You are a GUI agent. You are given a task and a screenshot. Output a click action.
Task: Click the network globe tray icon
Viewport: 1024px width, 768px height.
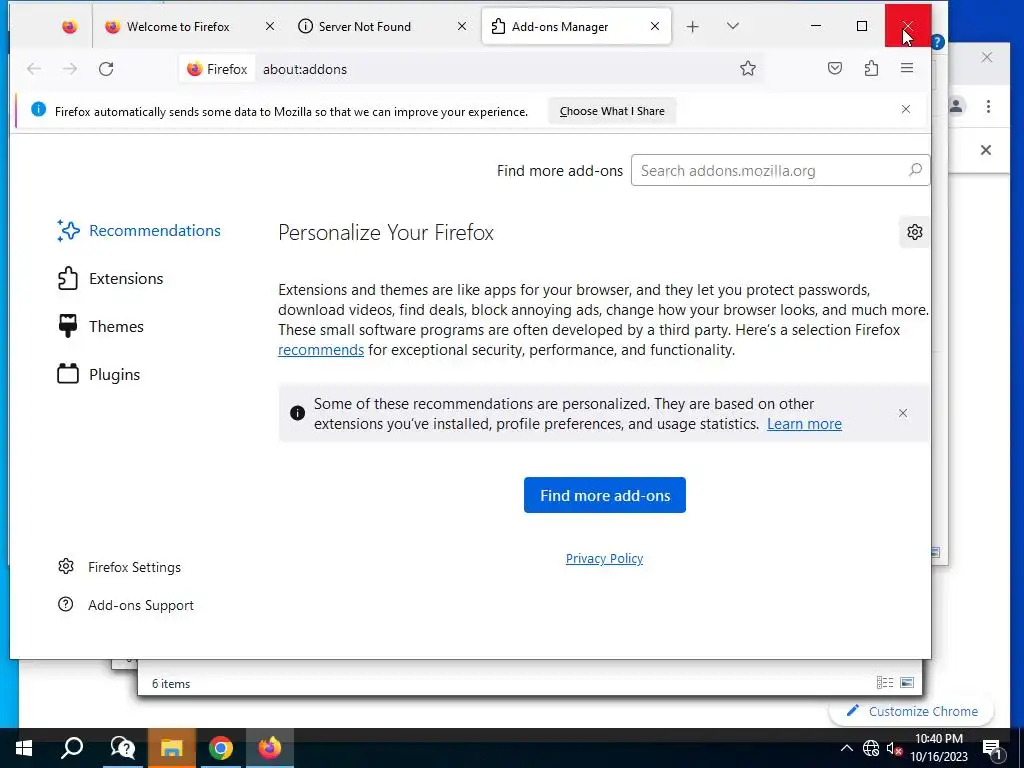tap(871, 748)
